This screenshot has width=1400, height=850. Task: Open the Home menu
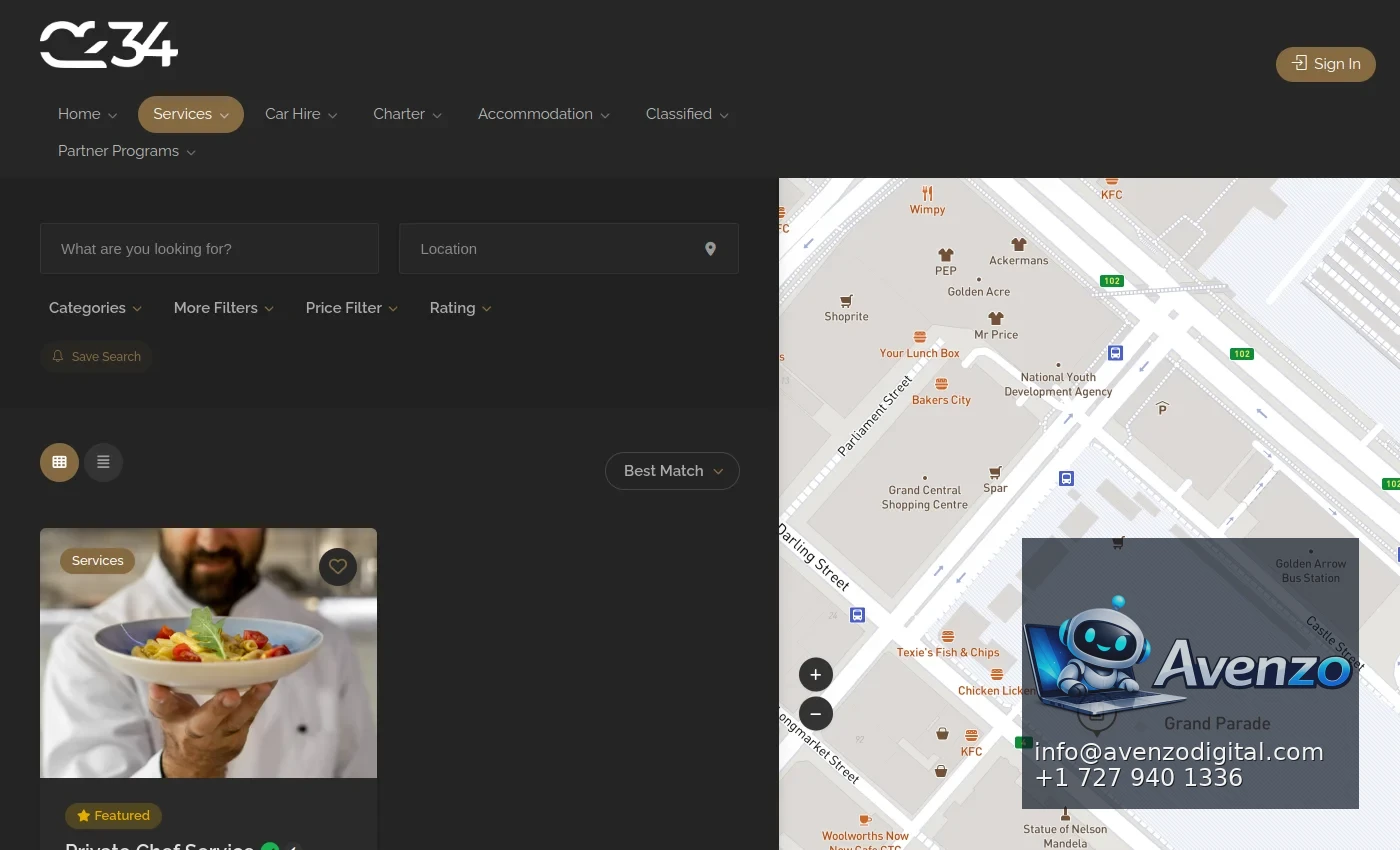(x=88, y=114)
